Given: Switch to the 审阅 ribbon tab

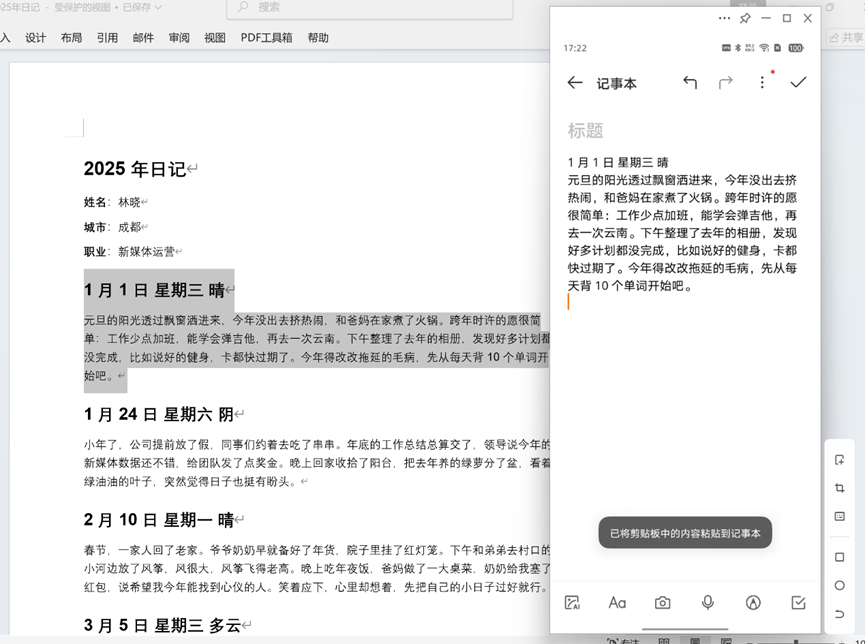Looking at the screenshot, I should click(179, 37).
